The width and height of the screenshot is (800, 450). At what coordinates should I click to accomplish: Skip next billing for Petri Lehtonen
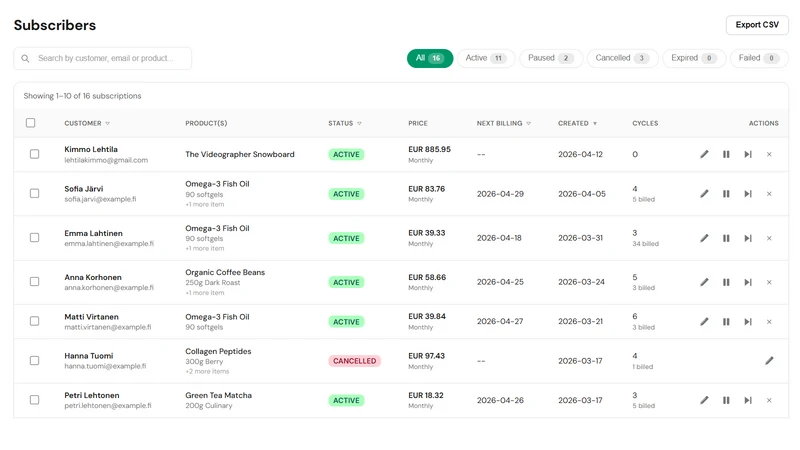(x=748, y=401)
